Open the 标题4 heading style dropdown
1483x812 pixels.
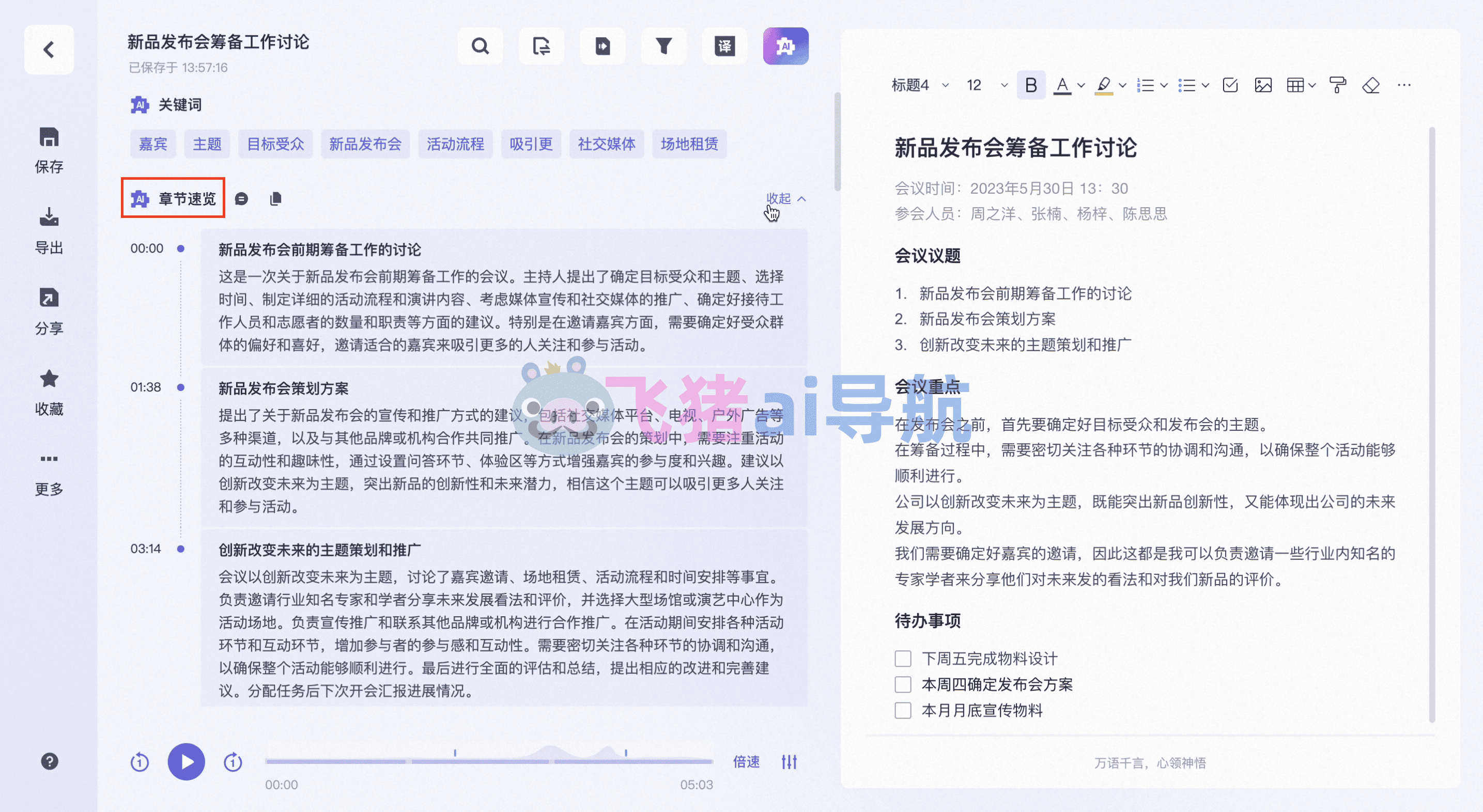point(920,85)
